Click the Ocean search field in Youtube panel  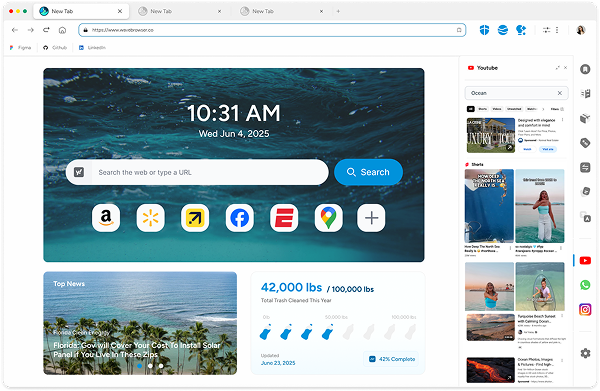coord(517,93)
